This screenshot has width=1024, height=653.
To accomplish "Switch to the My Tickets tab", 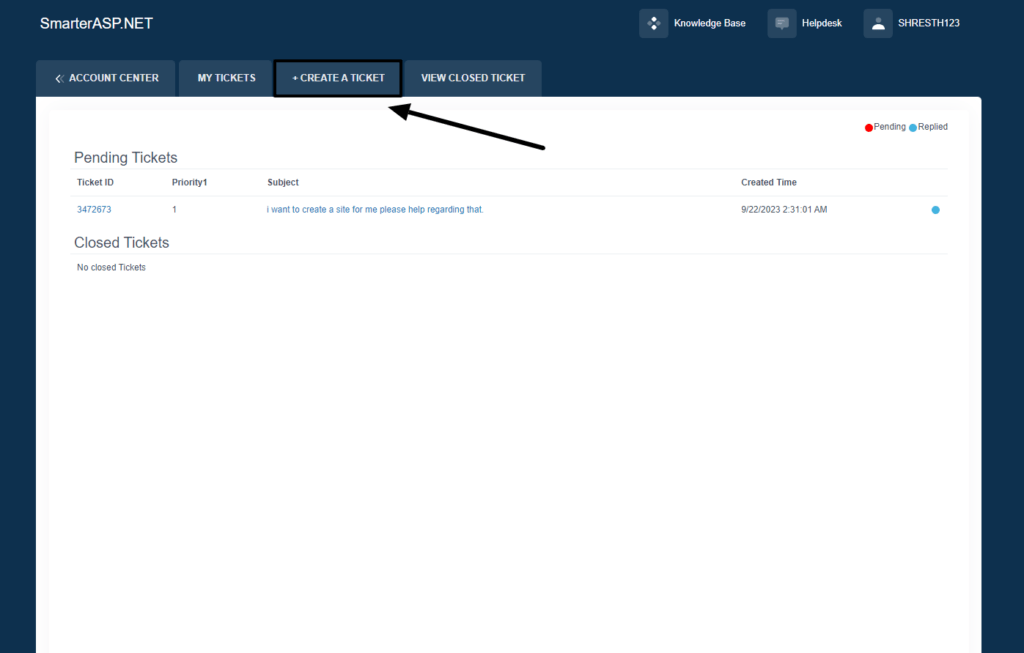I will (x=225, y=78).
